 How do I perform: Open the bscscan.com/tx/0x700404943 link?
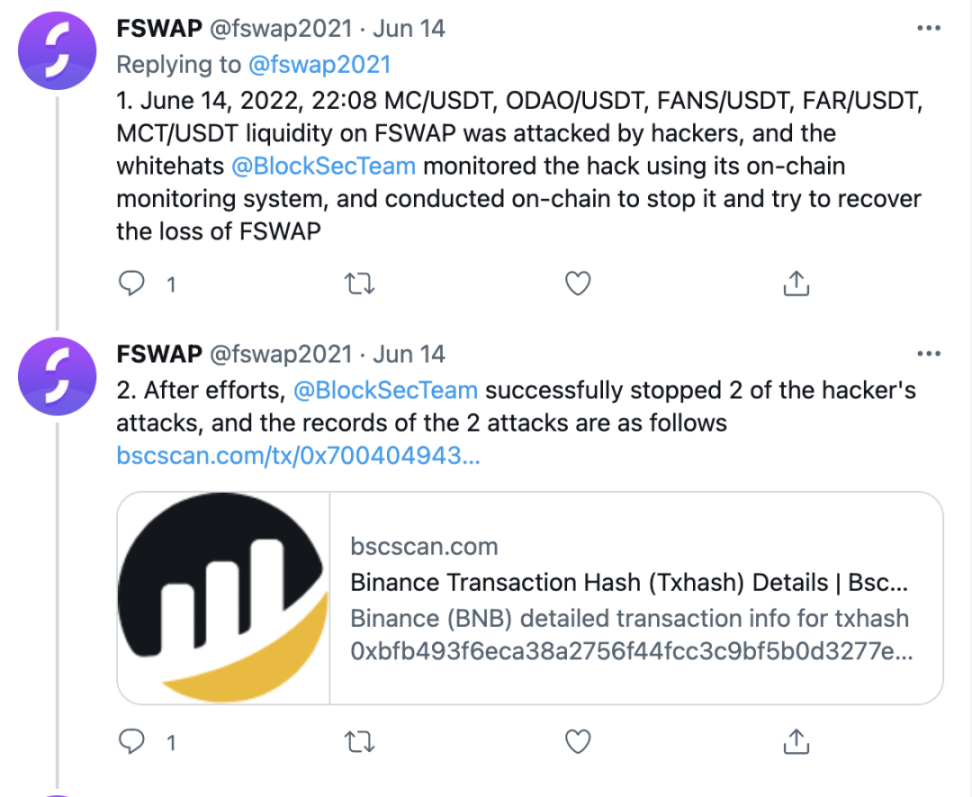point(298,456)
